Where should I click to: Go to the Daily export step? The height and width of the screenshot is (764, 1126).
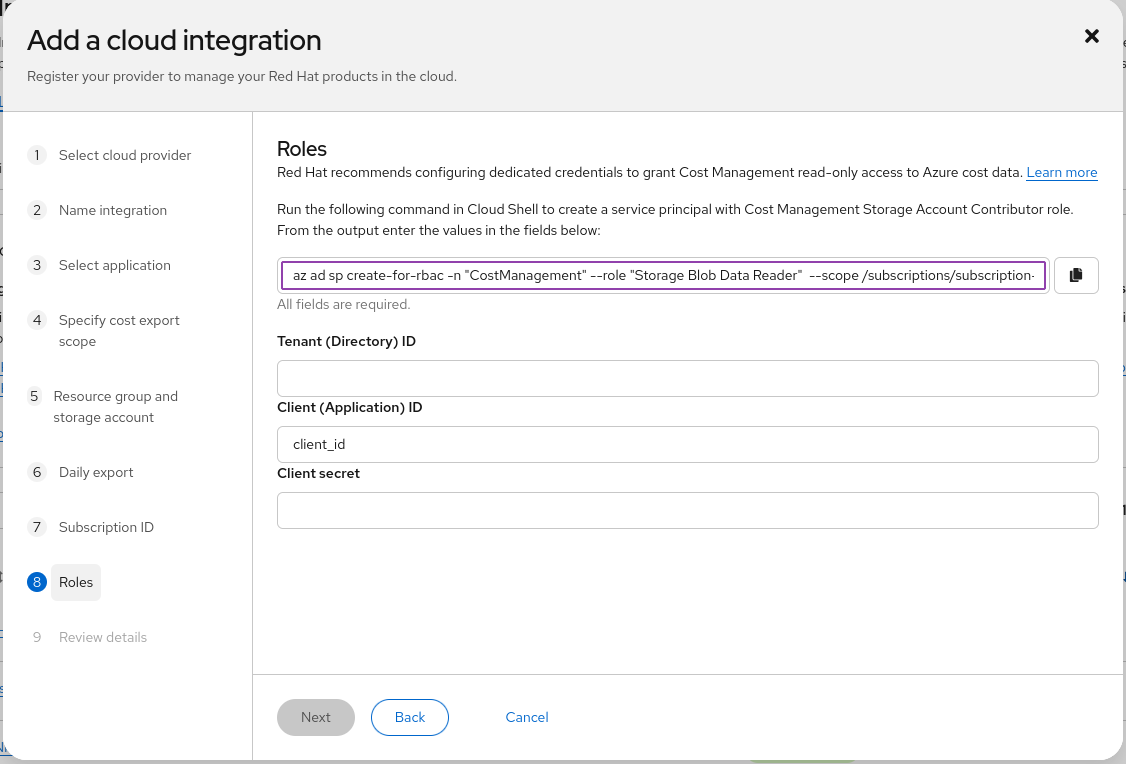click(x=95, y=472)
